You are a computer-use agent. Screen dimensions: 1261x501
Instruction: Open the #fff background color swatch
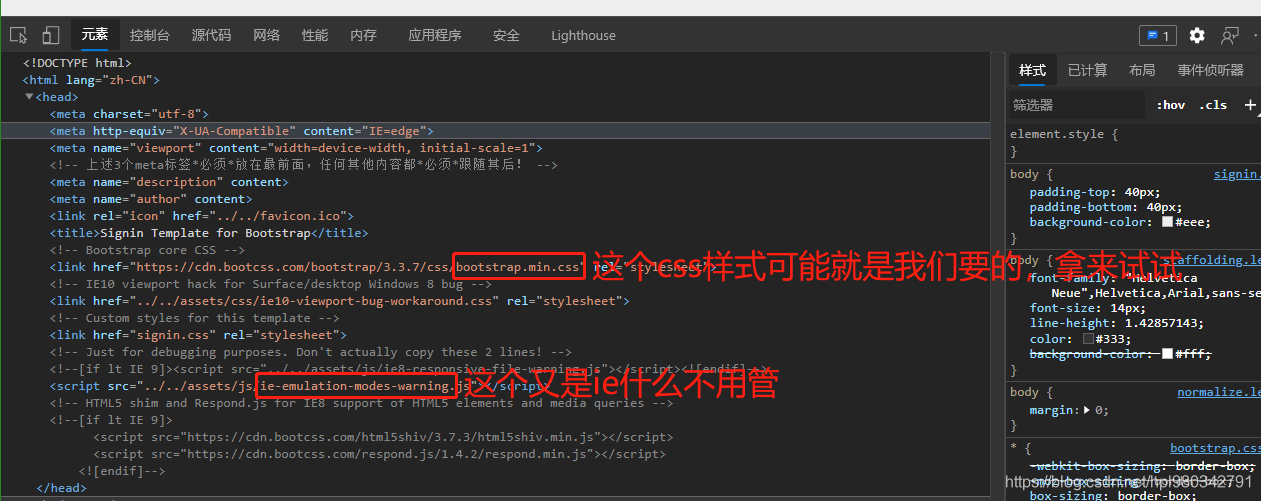pos(1167,354)
